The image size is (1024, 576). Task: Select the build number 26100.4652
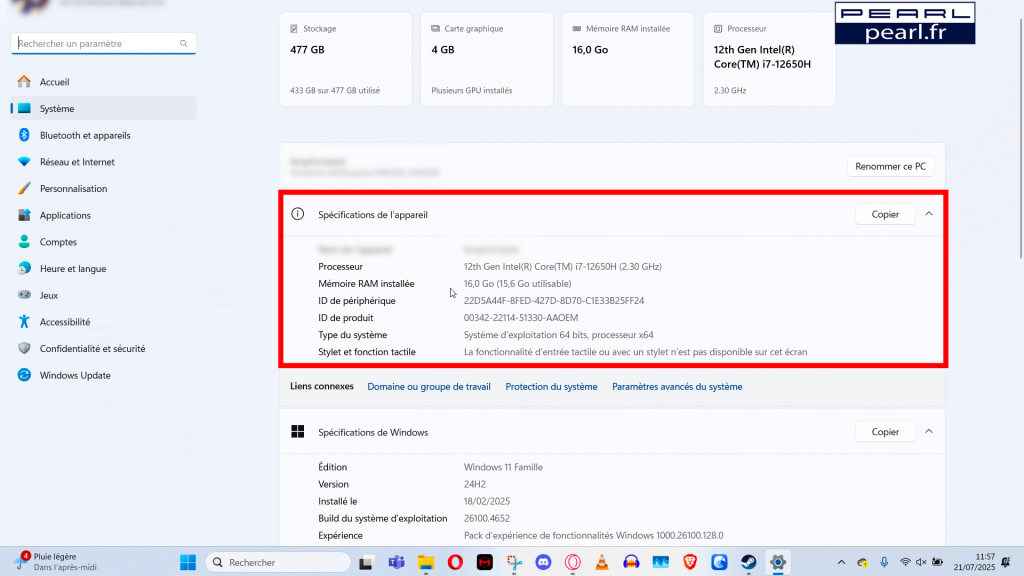click(487, 519)
